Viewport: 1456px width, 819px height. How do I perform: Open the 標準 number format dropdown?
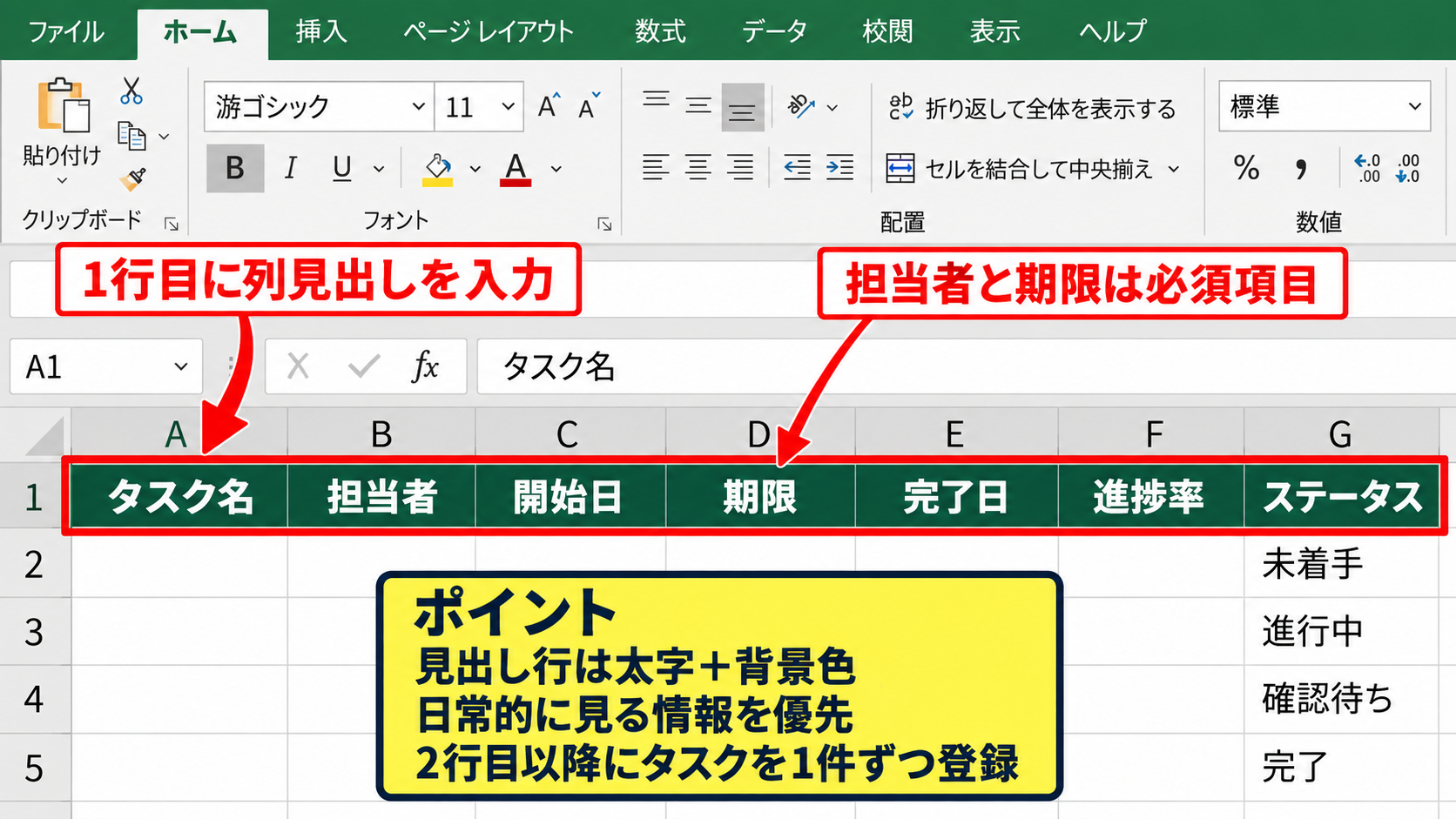click(x=1415, y=106)
